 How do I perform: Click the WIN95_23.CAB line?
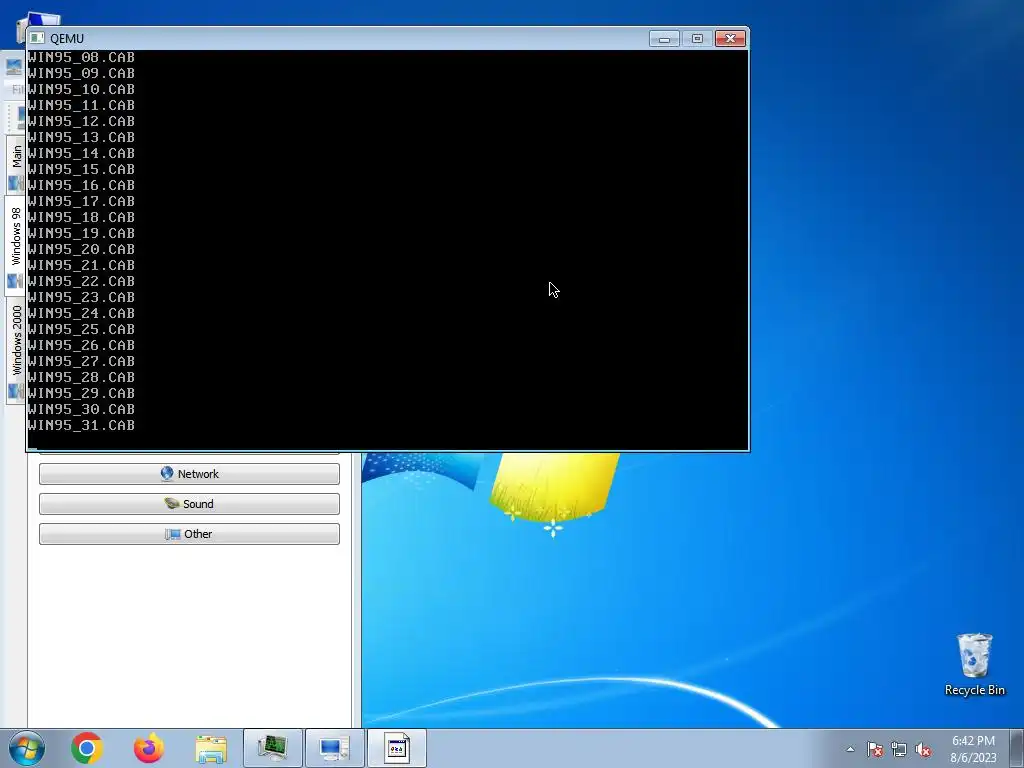tap(81, 297)
